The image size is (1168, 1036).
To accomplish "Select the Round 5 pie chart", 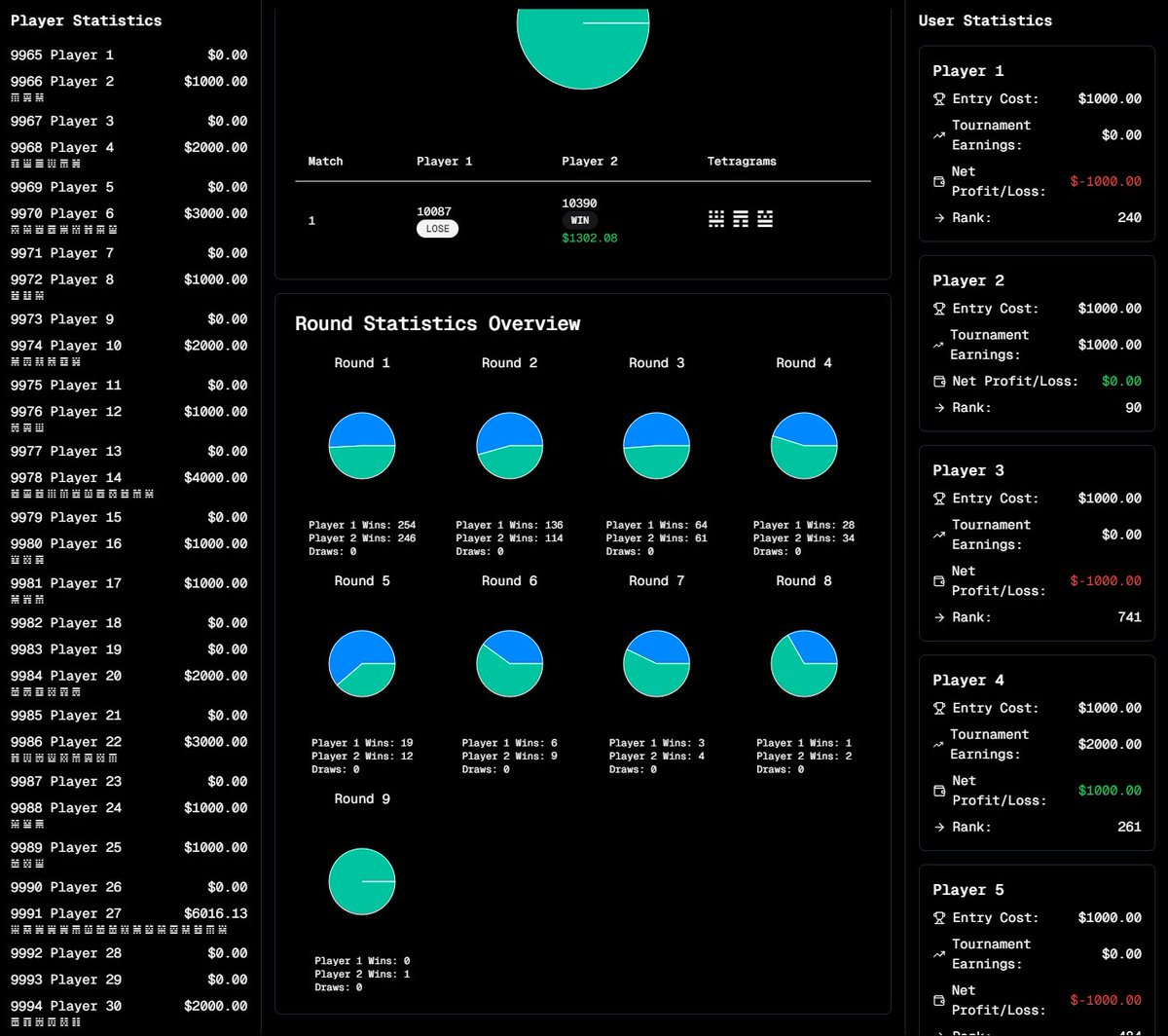I will point(362,663).
